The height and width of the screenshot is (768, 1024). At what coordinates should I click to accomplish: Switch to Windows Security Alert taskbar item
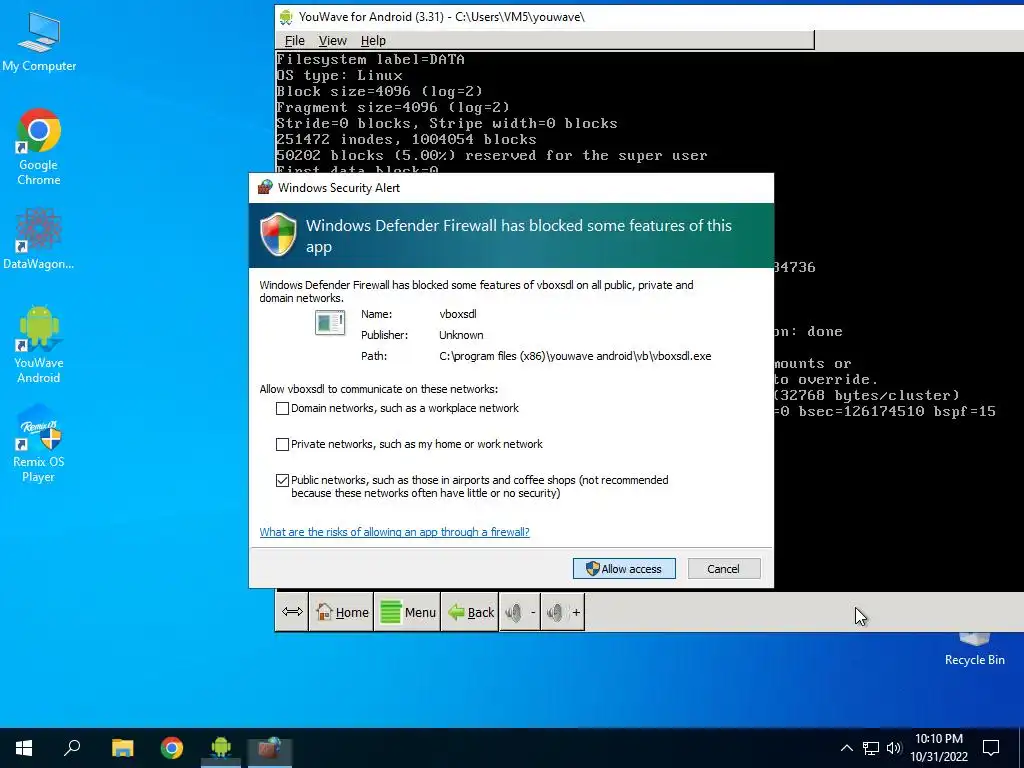click(x=269, y=748)
